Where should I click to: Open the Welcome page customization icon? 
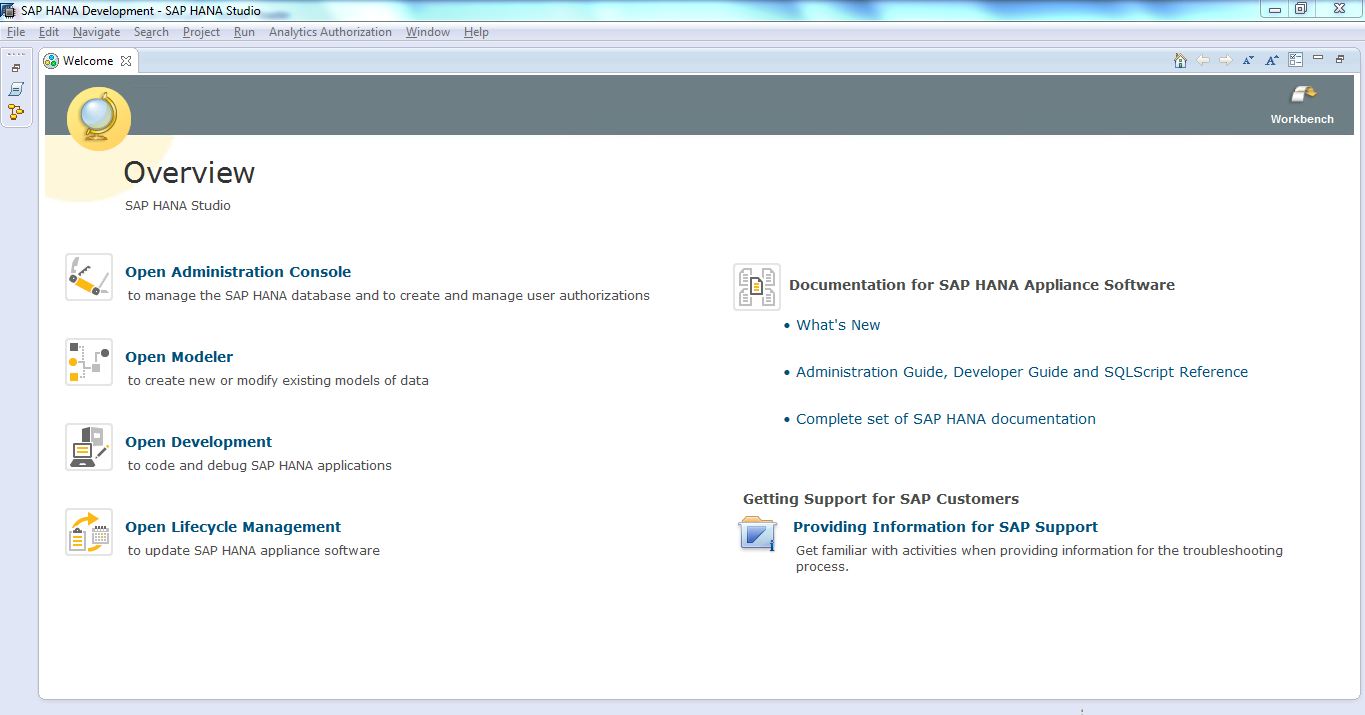(x=1295, y=59)
